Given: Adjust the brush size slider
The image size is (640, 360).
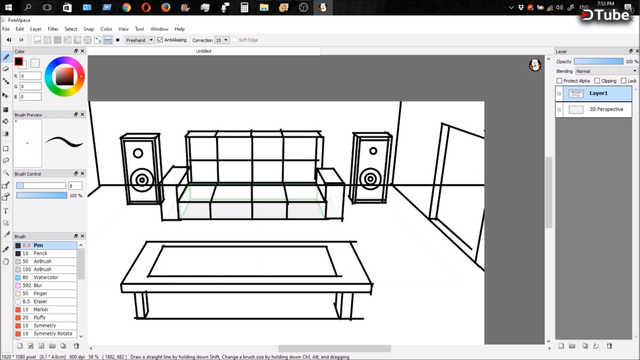Looking at the screenshot, I should pos(41,186).
